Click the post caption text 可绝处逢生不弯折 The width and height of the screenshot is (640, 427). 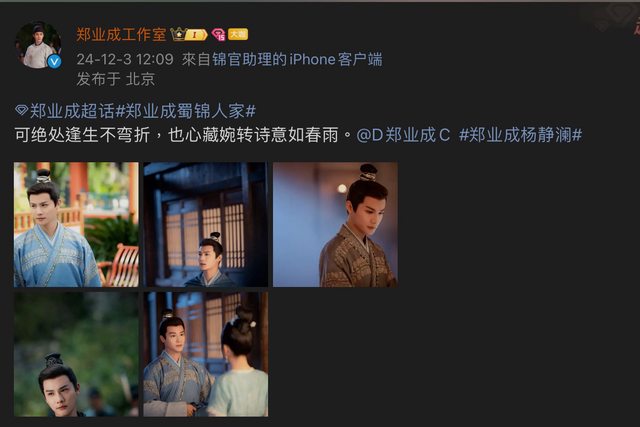(82, 135)
